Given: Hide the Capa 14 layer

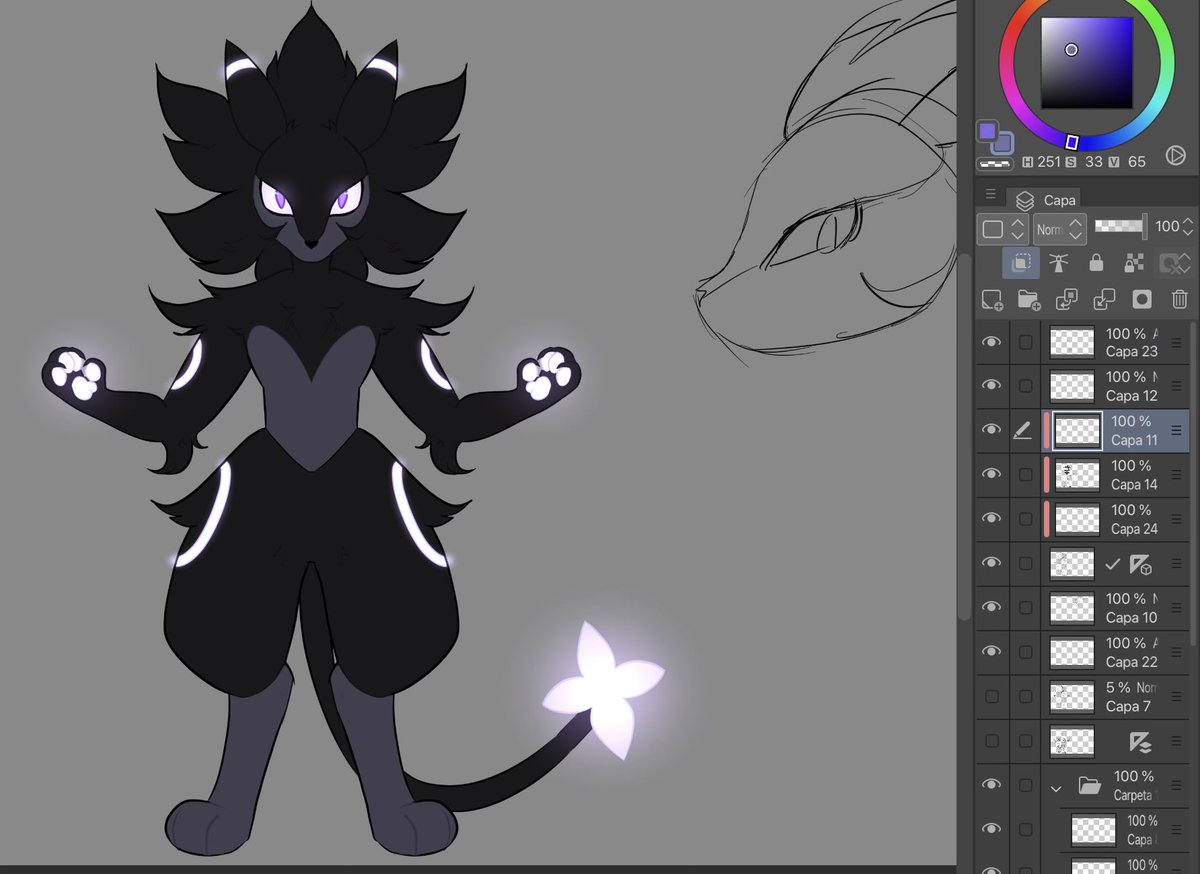Looking at the screenshot, I should [991, 474].
